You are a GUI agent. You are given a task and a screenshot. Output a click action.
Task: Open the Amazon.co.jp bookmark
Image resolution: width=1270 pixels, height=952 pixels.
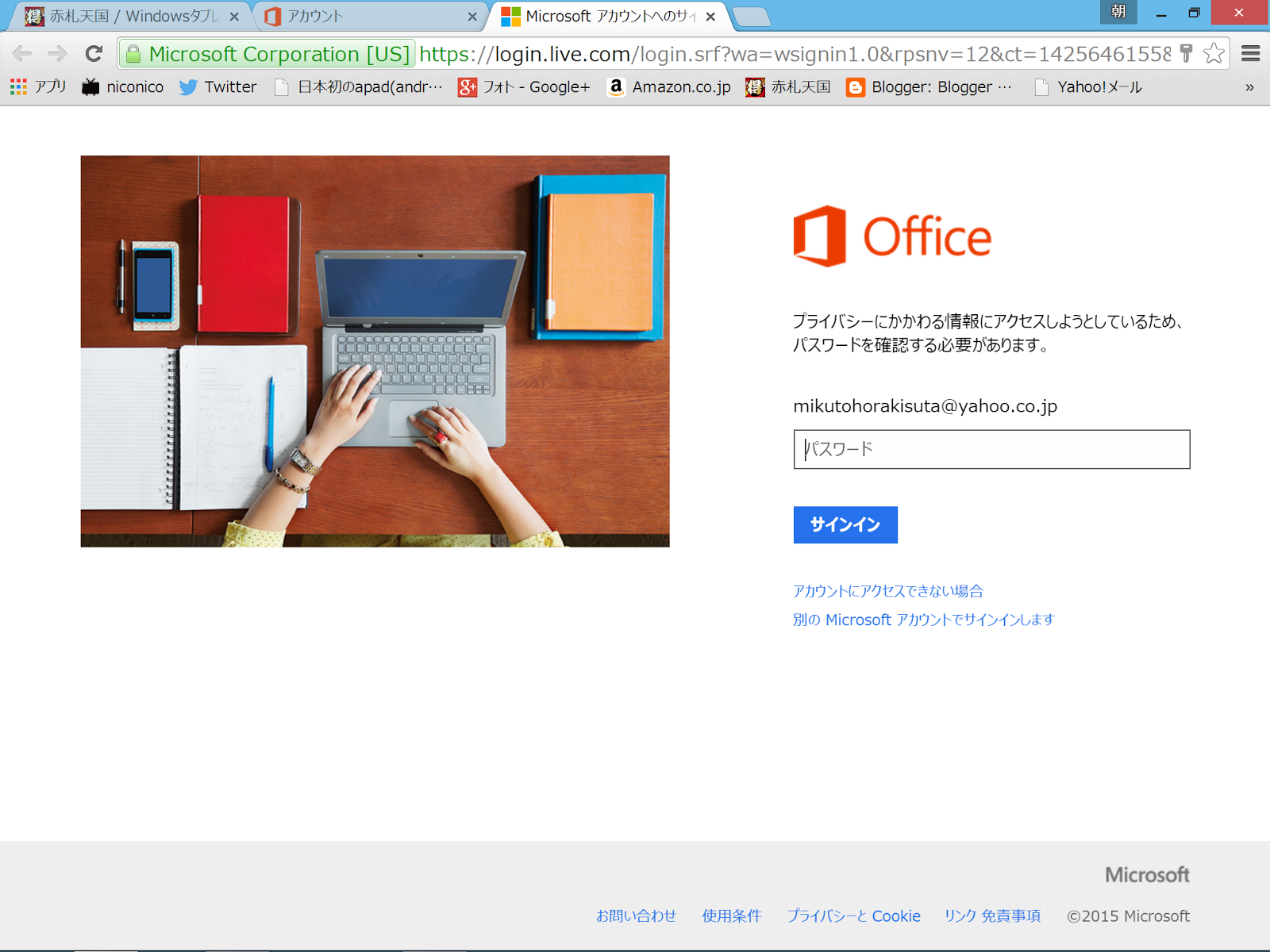pyautogui.click(x=669, y=86)
